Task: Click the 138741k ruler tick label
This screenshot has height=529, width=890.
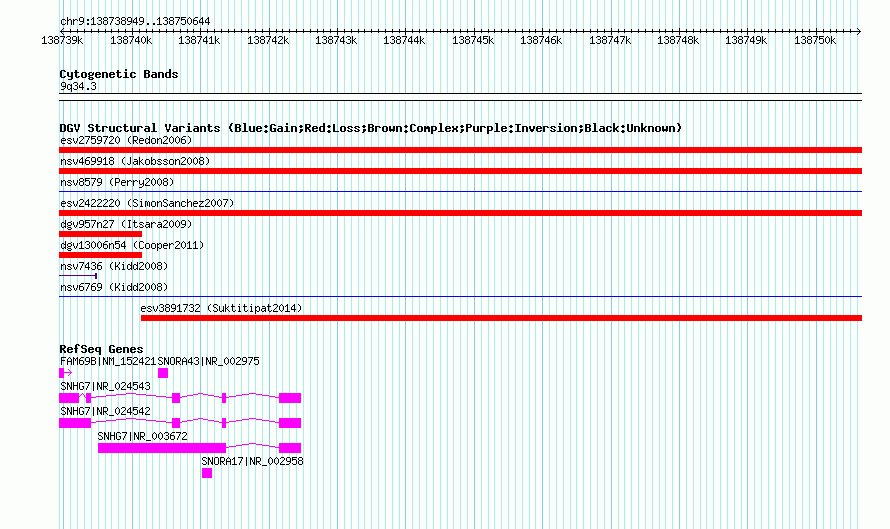Action: click(x=199, y=40)
